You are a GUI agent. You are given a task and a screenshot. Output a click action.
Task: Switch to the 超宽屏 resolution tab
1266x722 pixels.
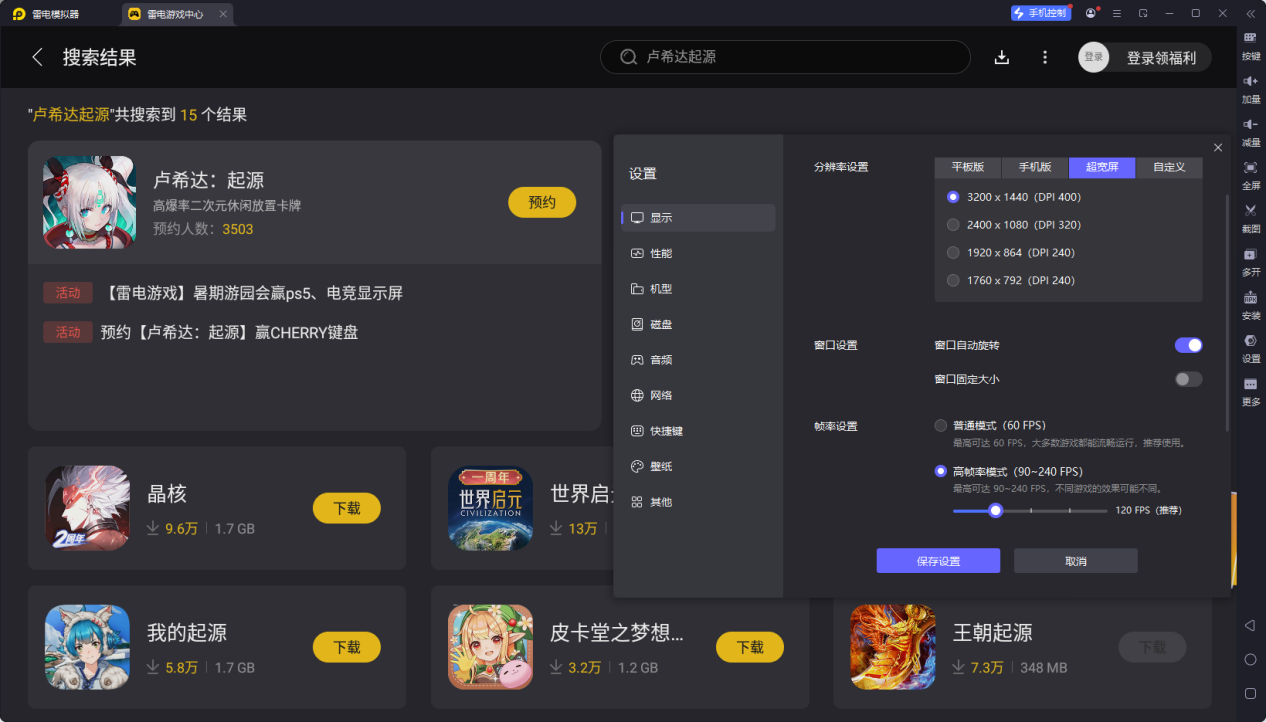[x=1102, y=167]
